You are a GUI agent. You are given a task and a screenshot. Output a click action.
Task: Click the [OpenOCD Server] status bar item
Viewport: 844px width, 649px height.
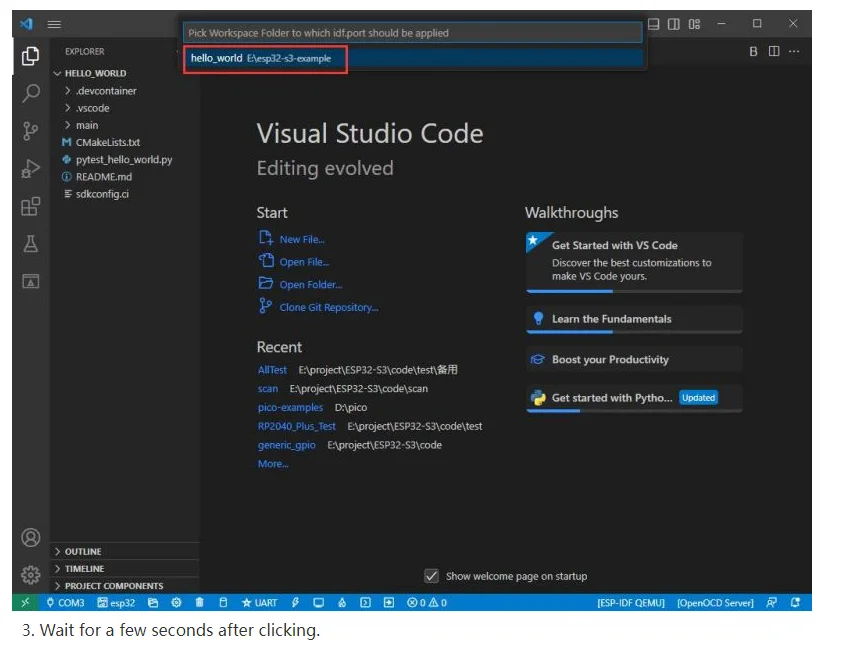(715, 603)
